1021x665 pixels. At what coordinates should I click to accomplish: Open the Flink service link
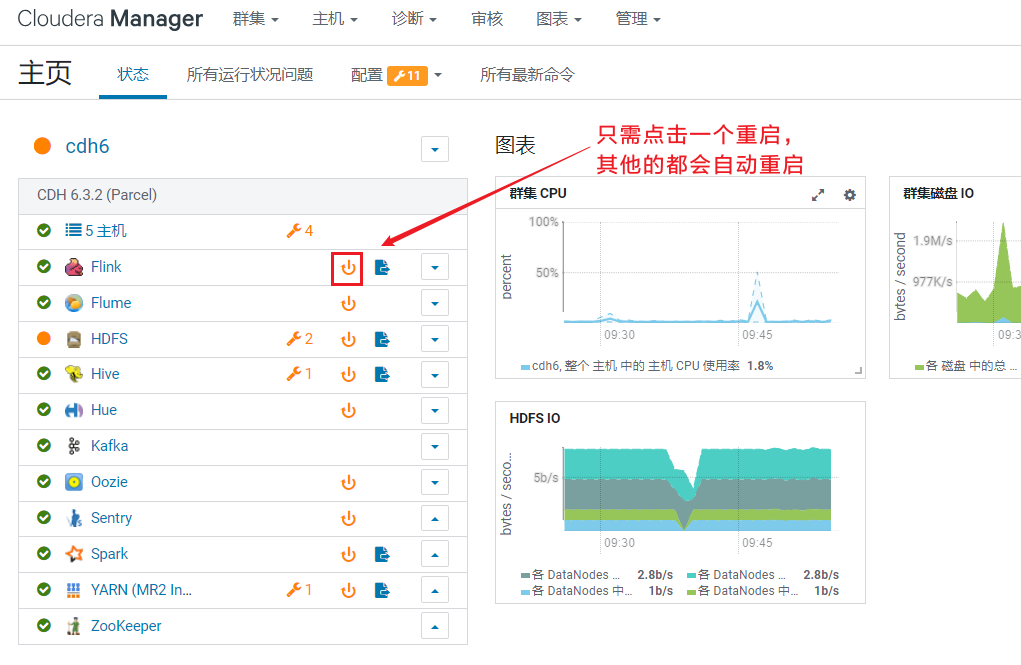click(x=106, y=266)
